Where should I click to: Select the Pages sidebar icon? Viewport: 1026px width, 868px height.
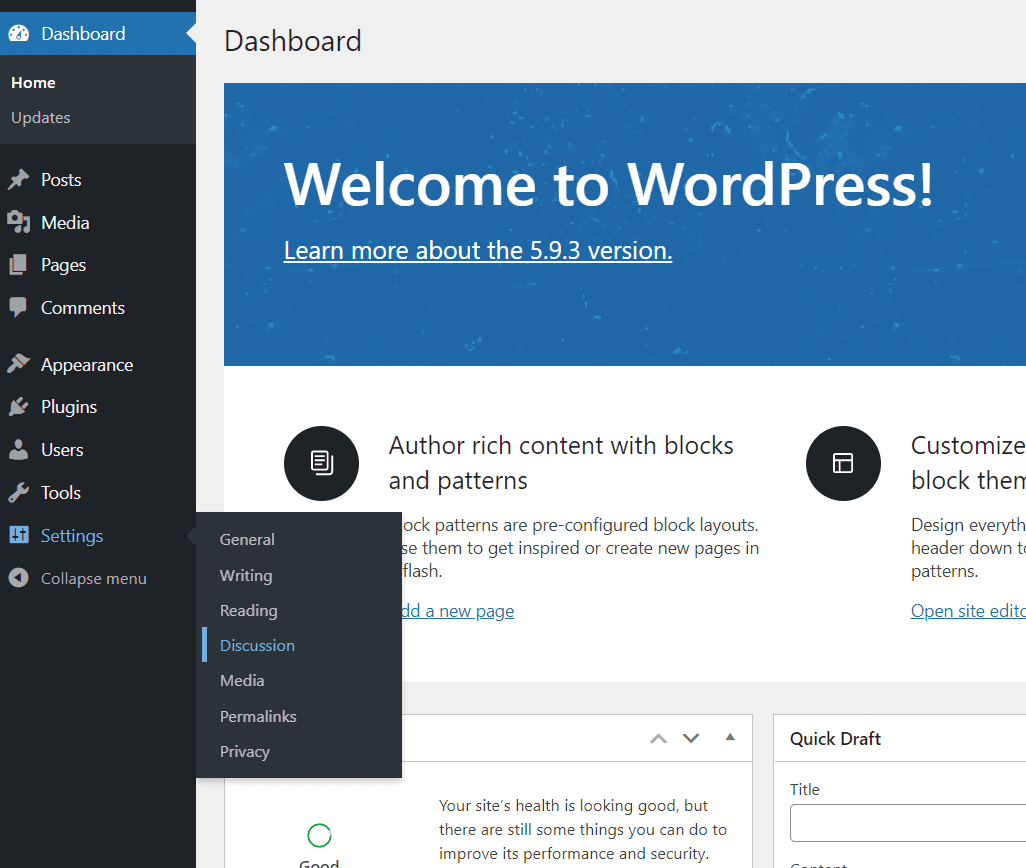pyautogui.click(x=21, y=265)
